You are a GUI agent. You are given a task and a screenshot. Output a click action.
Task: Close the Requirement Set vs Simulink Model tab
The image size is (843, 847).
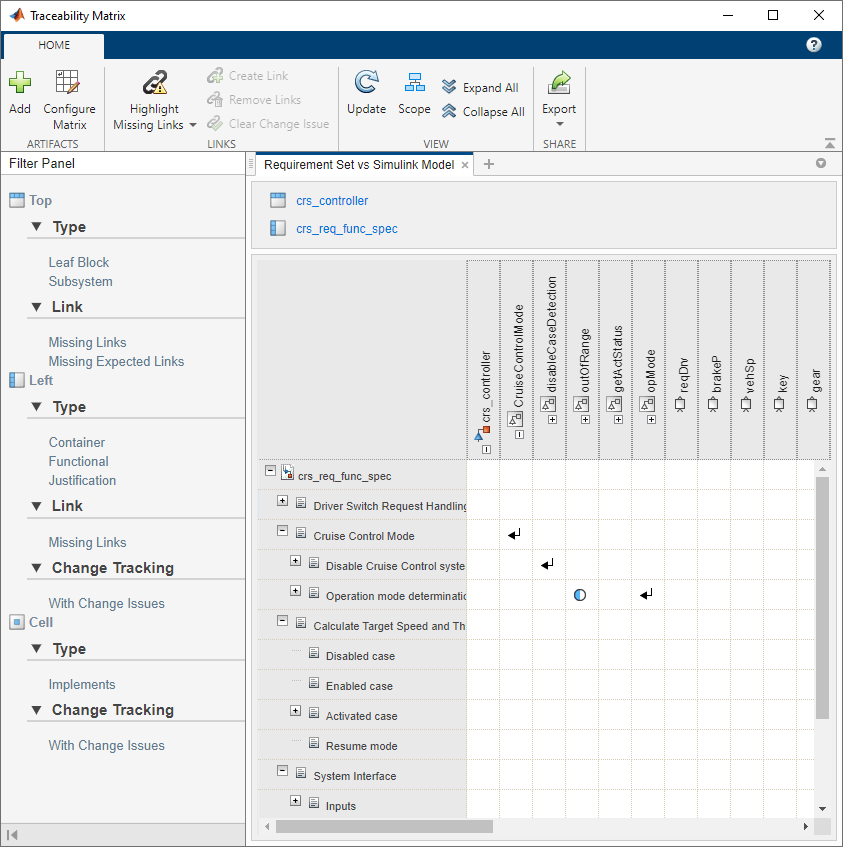464,165
